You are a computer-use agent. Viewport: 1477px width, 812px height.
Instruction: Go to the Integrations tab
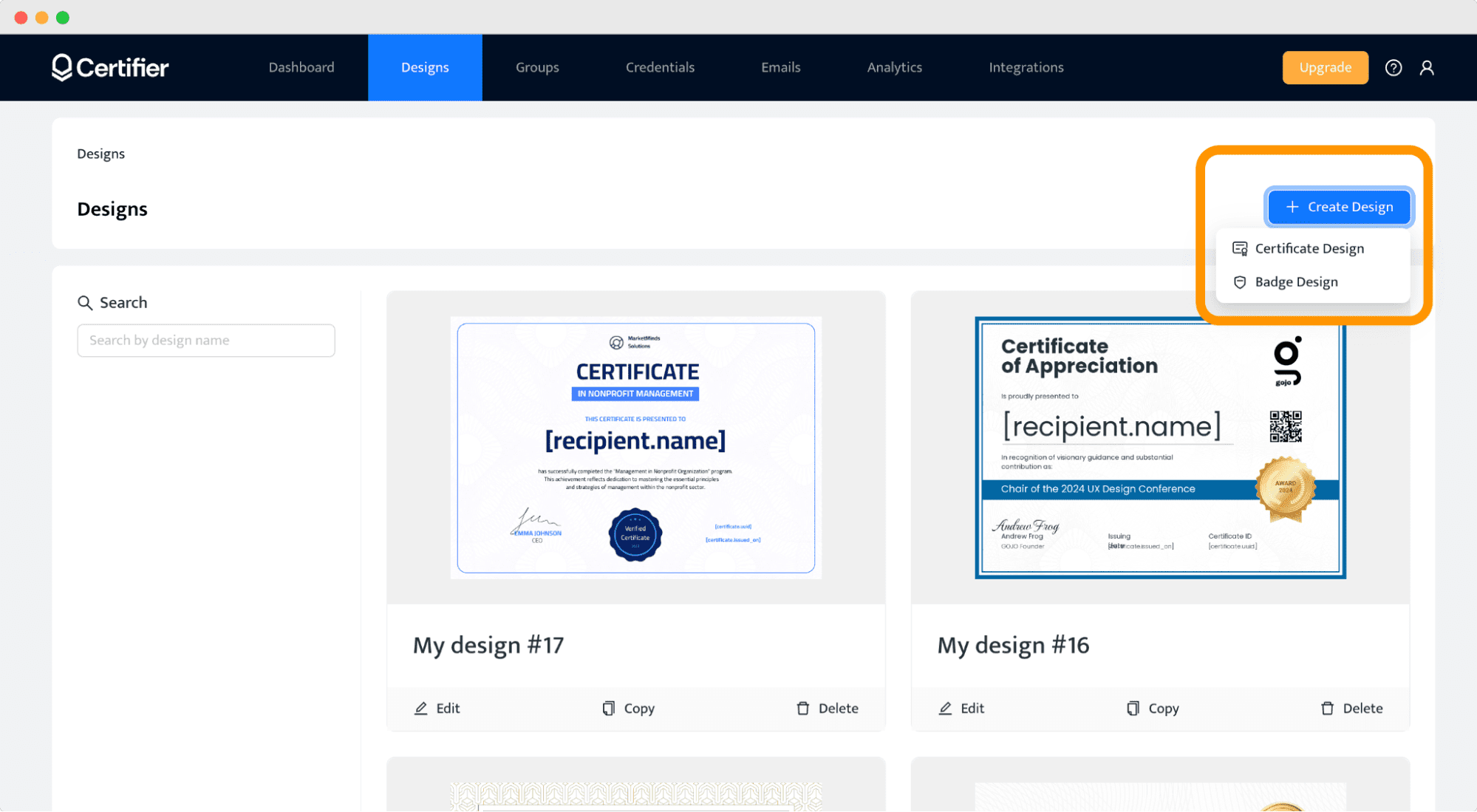click(x=1026, y=67)
